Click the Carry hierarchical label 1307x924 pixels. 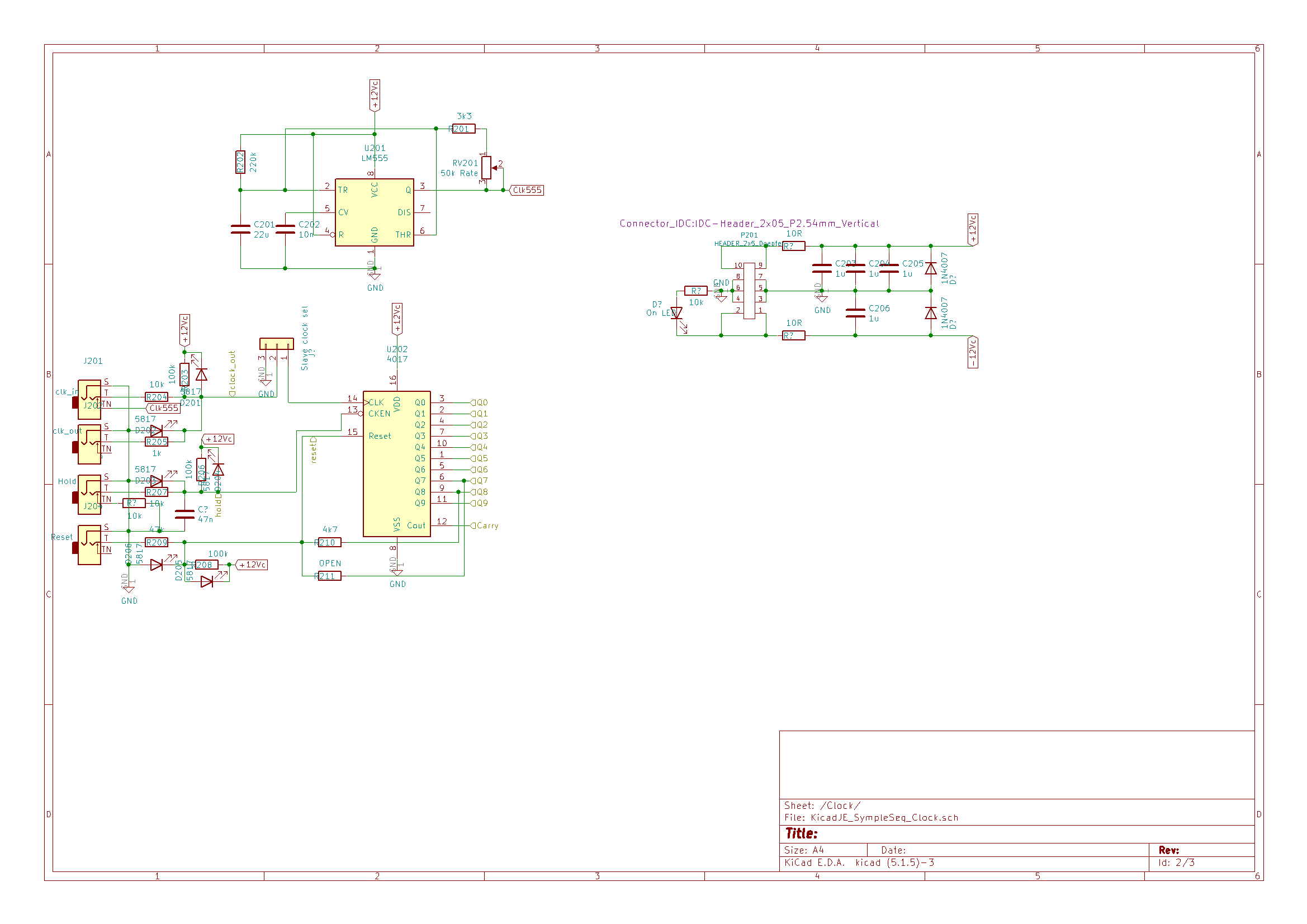[486, 525]
